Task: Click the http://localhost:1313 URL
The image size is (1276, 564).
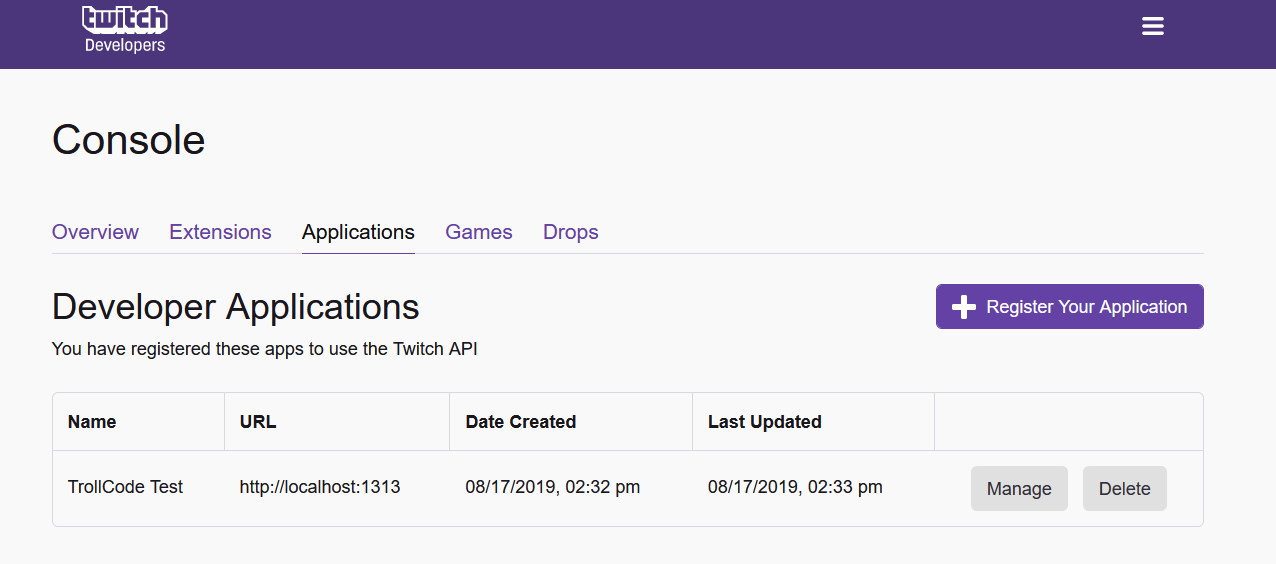Action: pyautogui.click(x=320, y=487)
